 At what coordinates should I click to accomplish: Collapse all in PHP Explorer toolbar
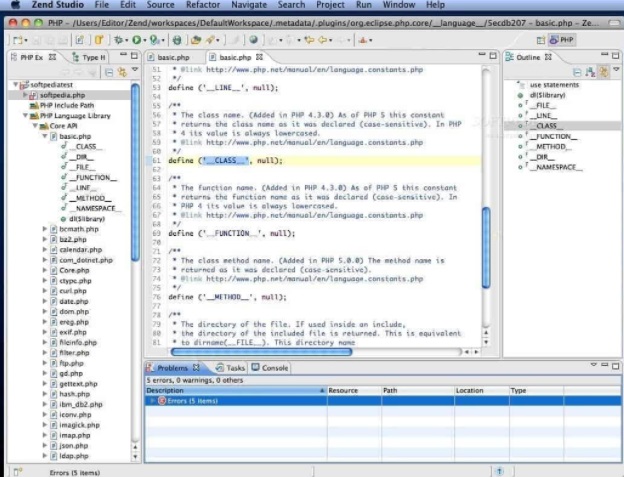pyautogui.click(x=109, y=72)
